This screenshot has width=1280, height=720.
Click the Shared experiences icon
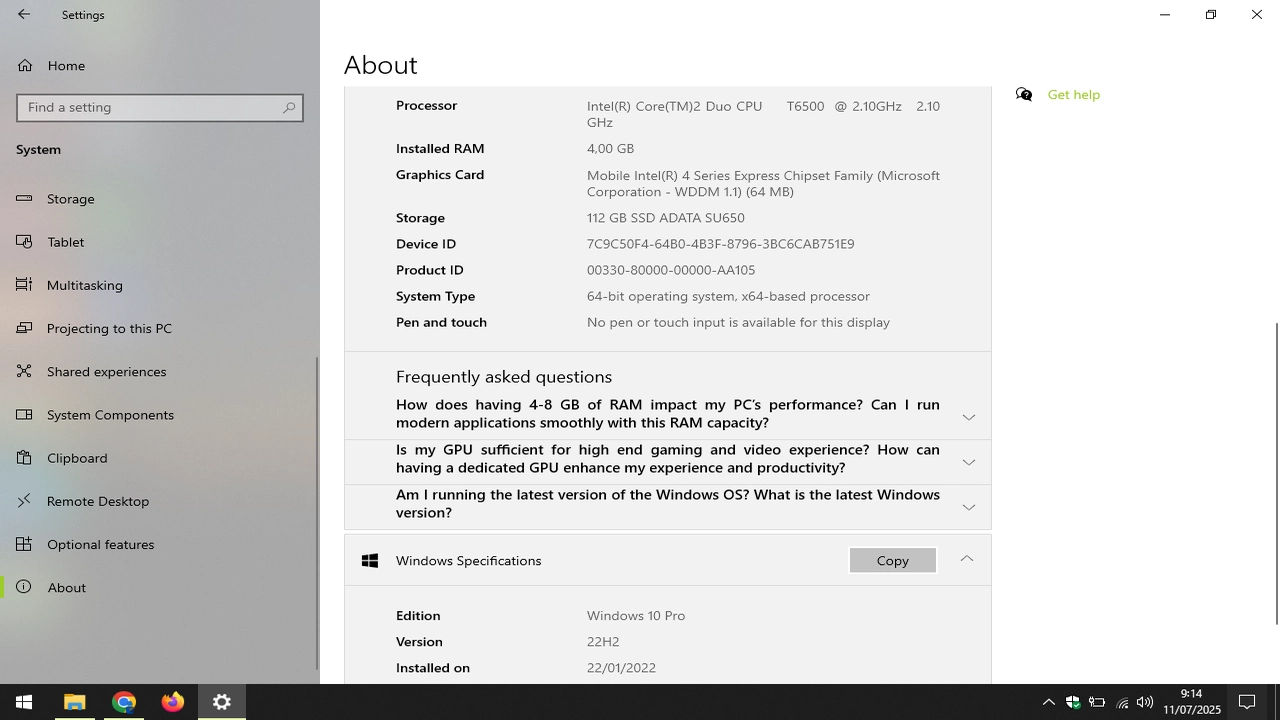point(24,371)
